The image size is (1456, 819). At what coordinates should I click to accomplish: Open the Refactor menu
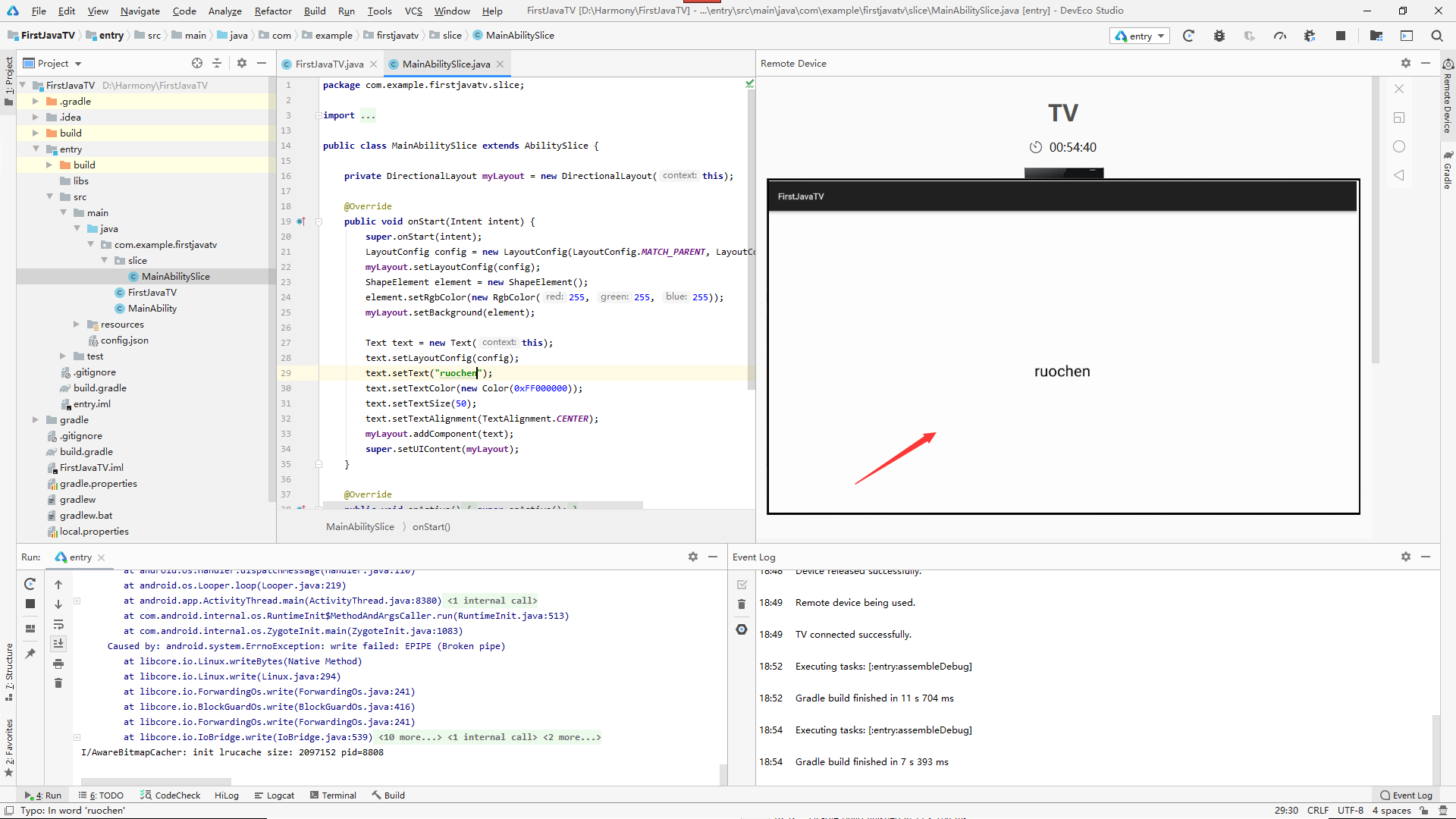click(273, 11)
